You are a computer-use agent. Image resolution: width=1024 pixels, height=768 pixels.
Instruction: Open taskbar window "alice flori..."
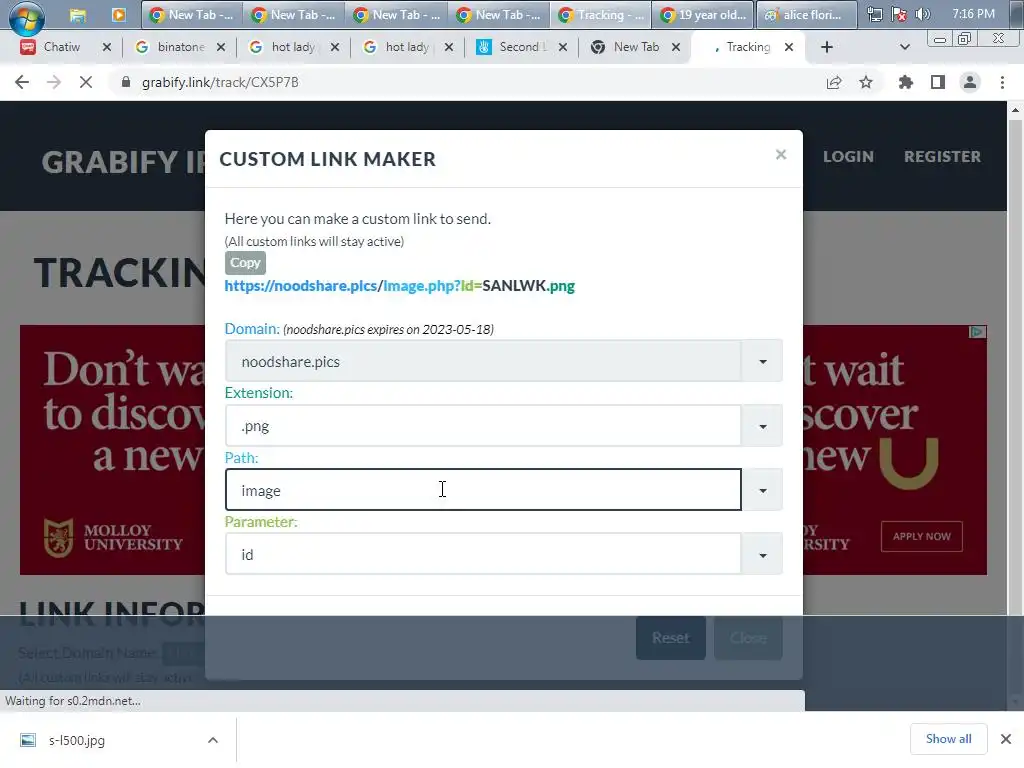807,14
